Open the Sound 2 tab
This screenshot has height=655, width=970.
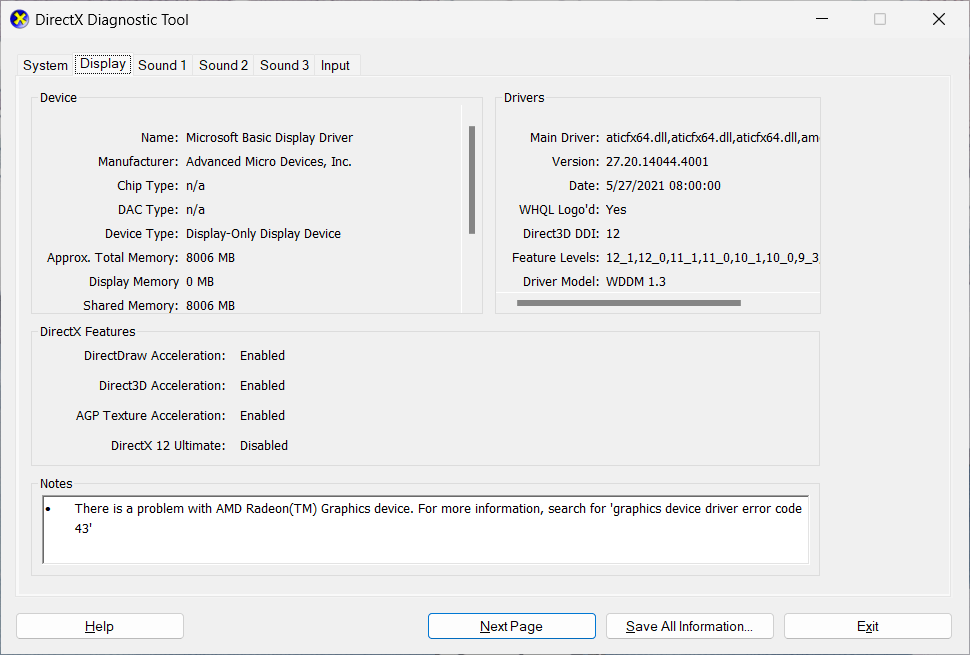click(223, 66)
